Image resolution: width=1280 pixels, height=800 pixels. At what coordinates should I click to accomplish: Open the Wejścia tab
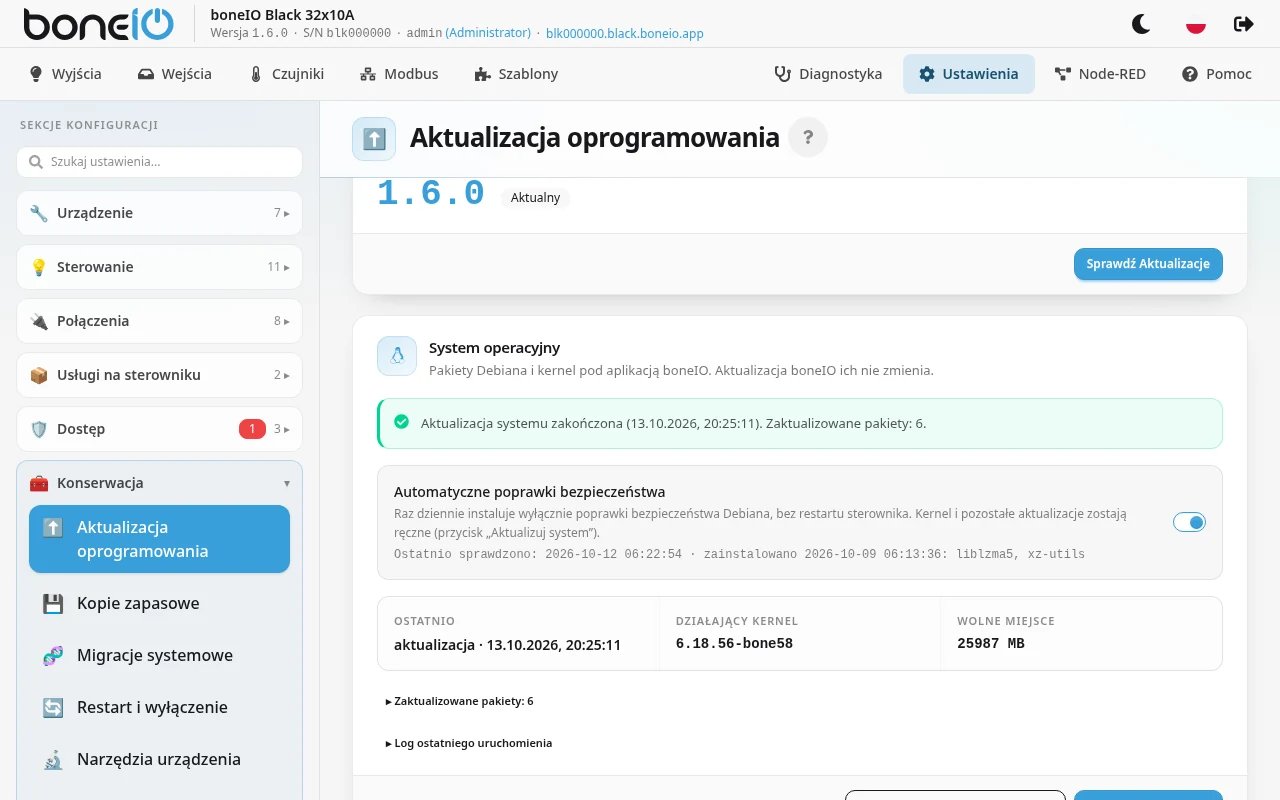click(175, 74)
